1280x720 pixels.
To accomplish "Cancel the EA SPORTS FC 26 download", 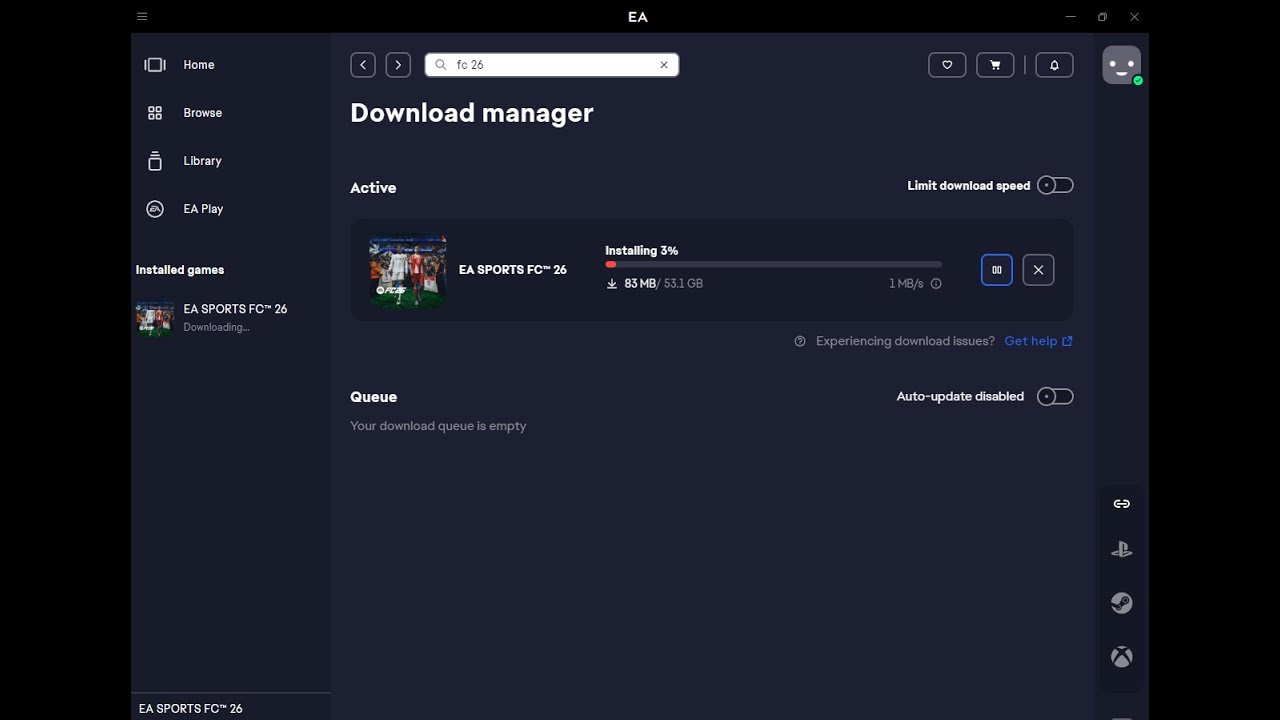I will pos(1038,270).
